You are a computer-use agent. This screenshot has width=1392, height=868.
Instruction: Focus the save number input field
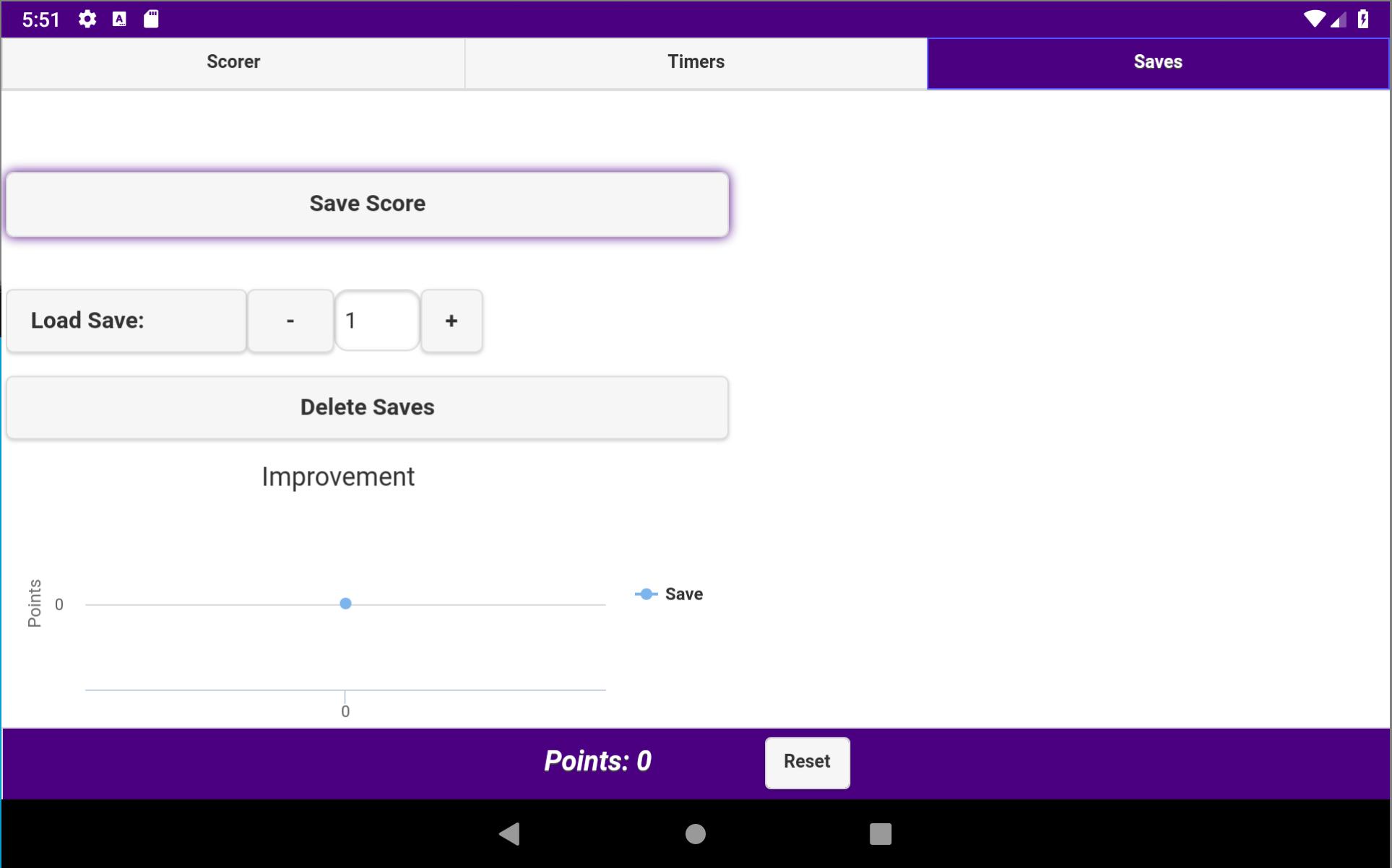click(x=377, y=321)
